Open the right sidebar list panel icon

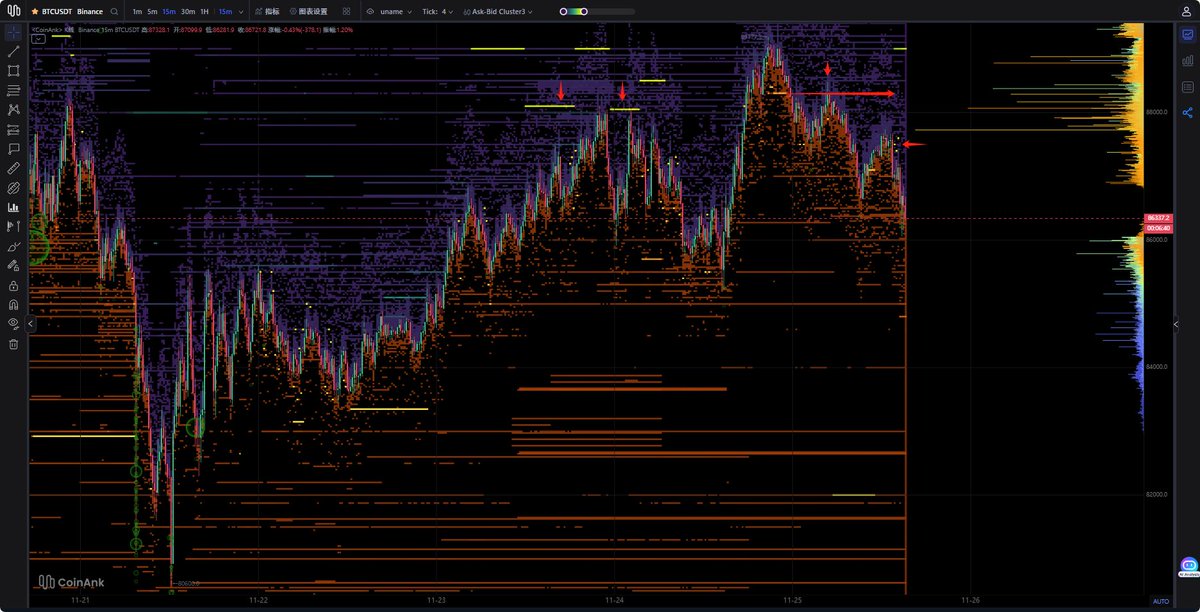[1187, 87]
